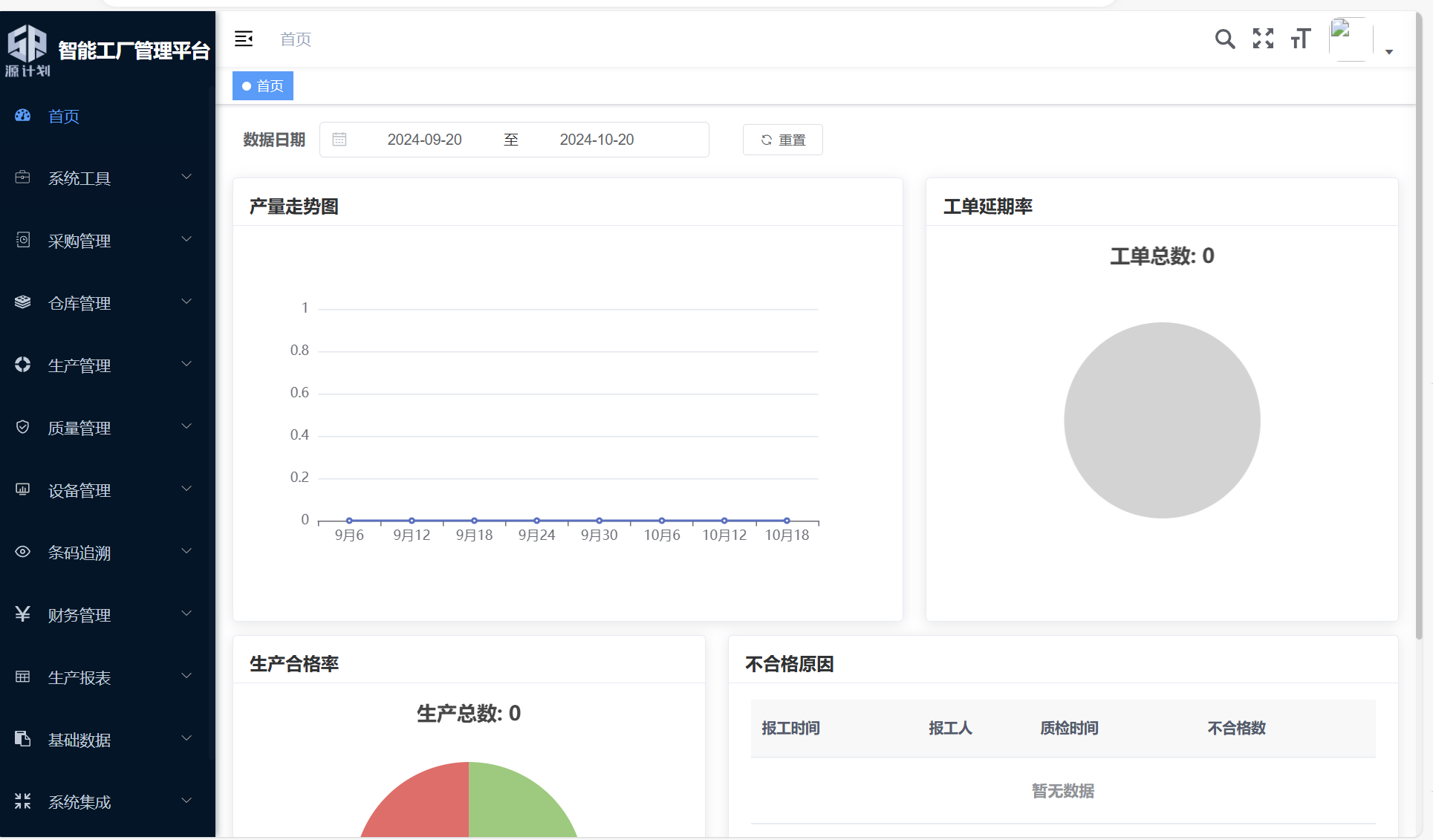The width and height of the screenshot is (1433, 840).
Task: Click the 设备管理 monitor icon
Action: 23,489
